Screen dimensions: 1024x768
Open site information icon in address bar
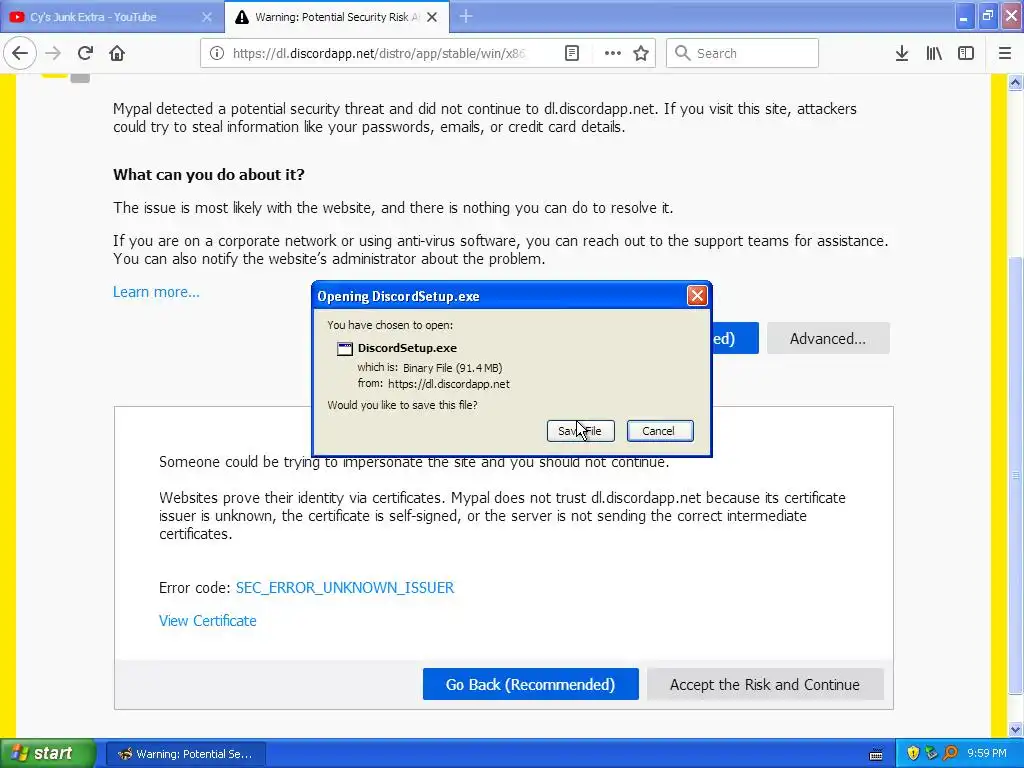(217, 54)
